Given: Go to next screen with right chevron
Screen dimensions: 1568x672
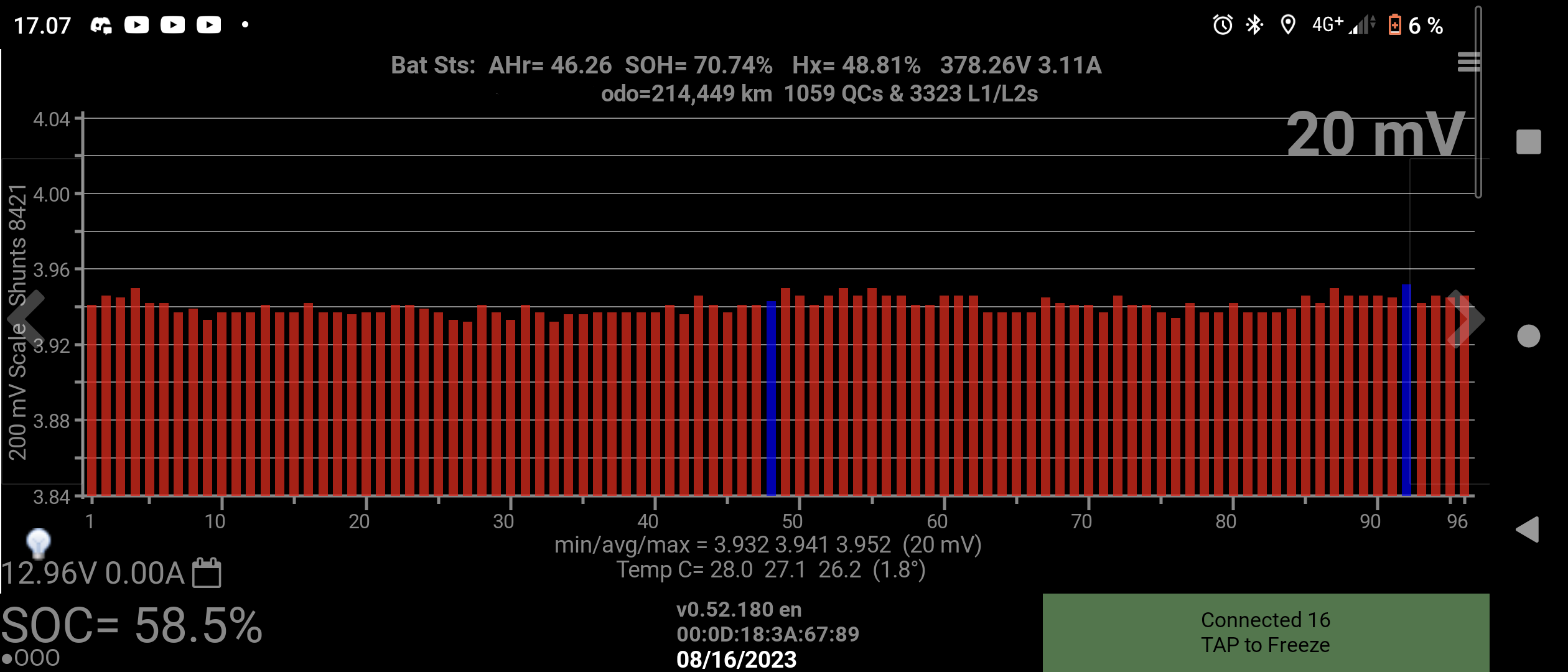Looking at the screenshot, I should [x=1465, y=319].
